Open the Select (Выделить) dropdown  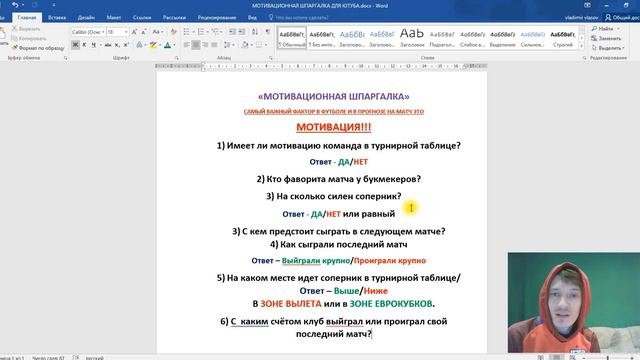(x=608, y=48)
